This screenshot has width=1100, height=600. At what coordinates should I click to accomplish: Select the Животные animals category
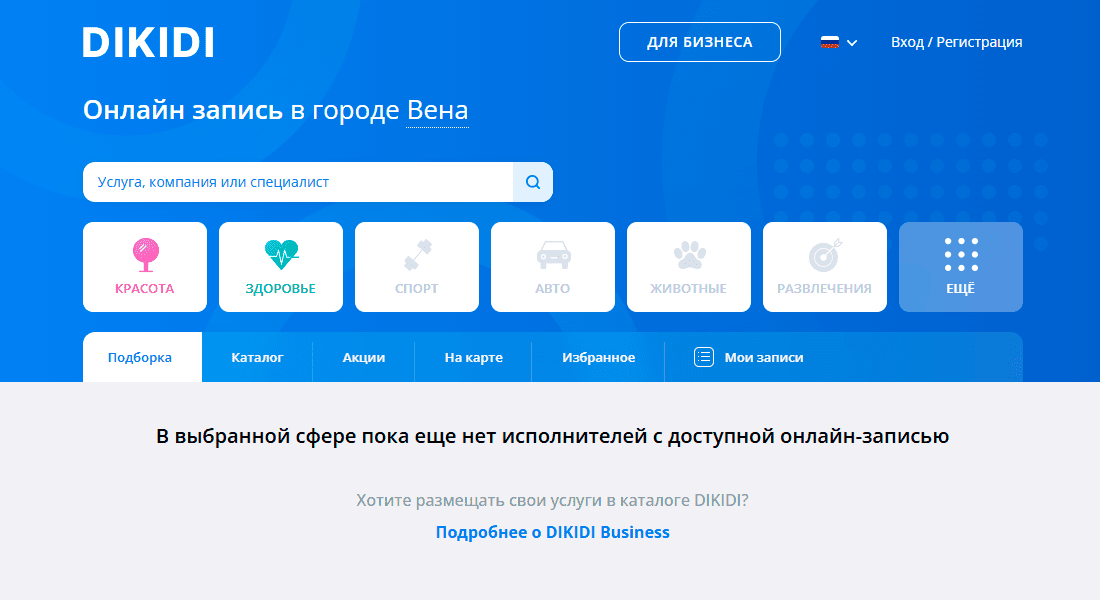coord(689,267)
